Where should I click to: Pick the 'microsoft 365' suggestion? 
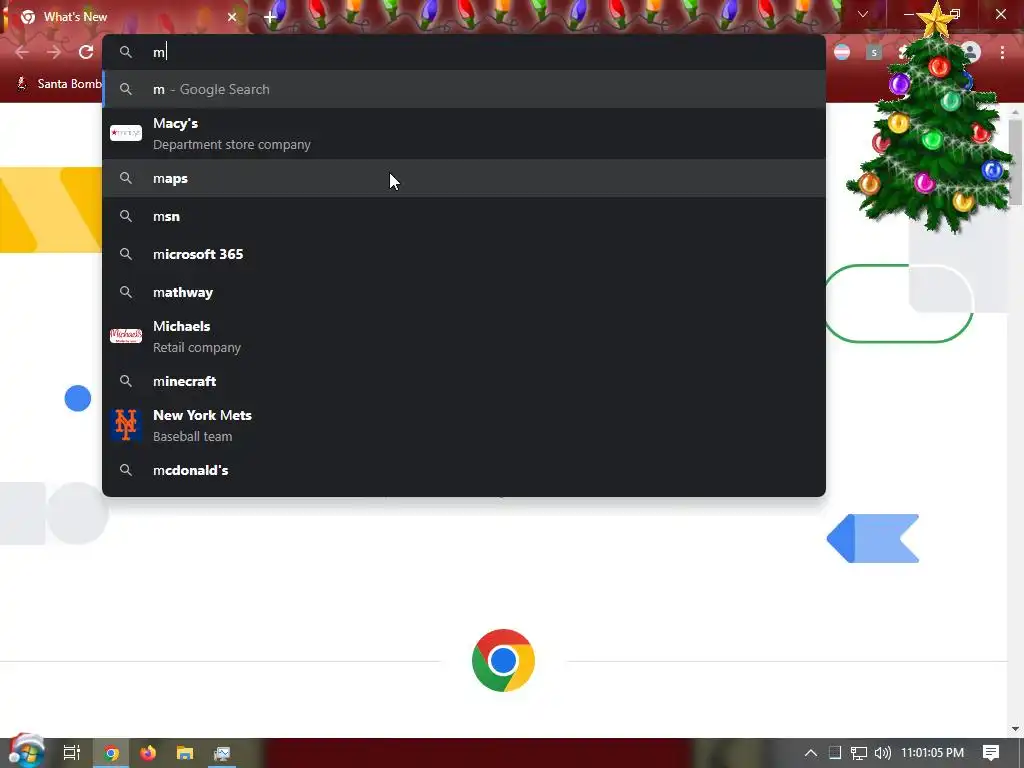(x=464, y=254)
